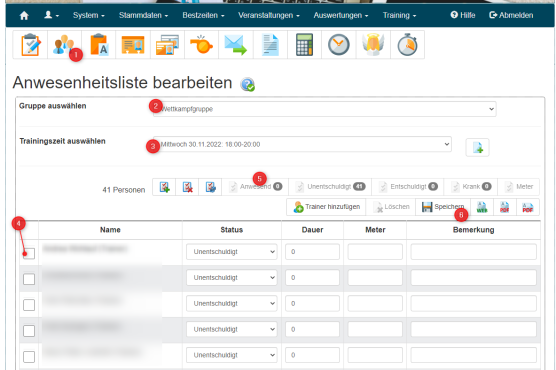Open the blue document page toolbar icon
The image size is (556, 370).
click(x=270, y=45)
